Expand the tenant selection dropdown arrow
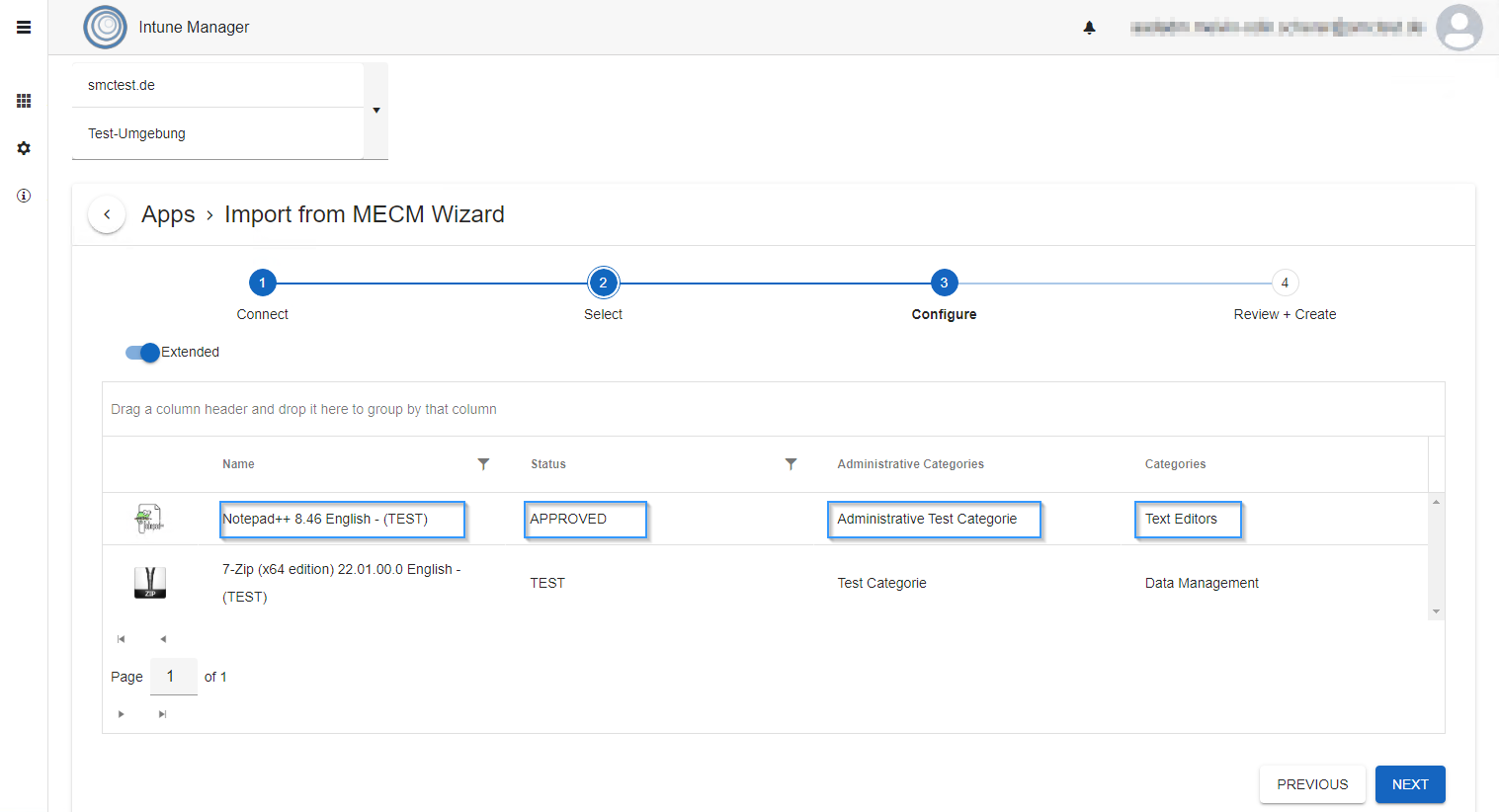 pos(376,111)
